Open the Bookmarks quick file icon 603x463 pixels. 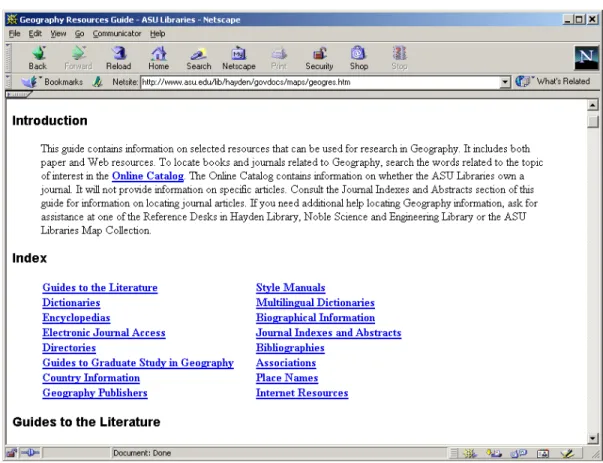(30, 82)
